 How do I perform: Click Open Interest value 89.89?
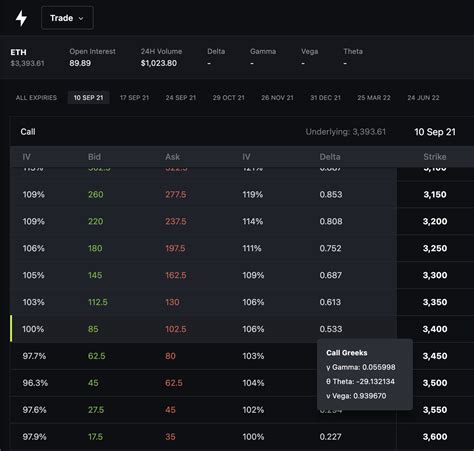point(80,63)
